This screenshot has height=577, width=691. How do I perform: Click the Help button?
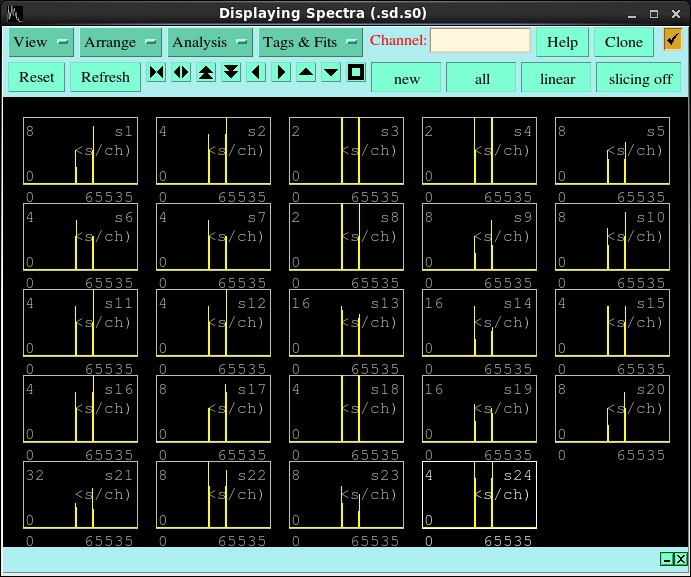(562, 42)
